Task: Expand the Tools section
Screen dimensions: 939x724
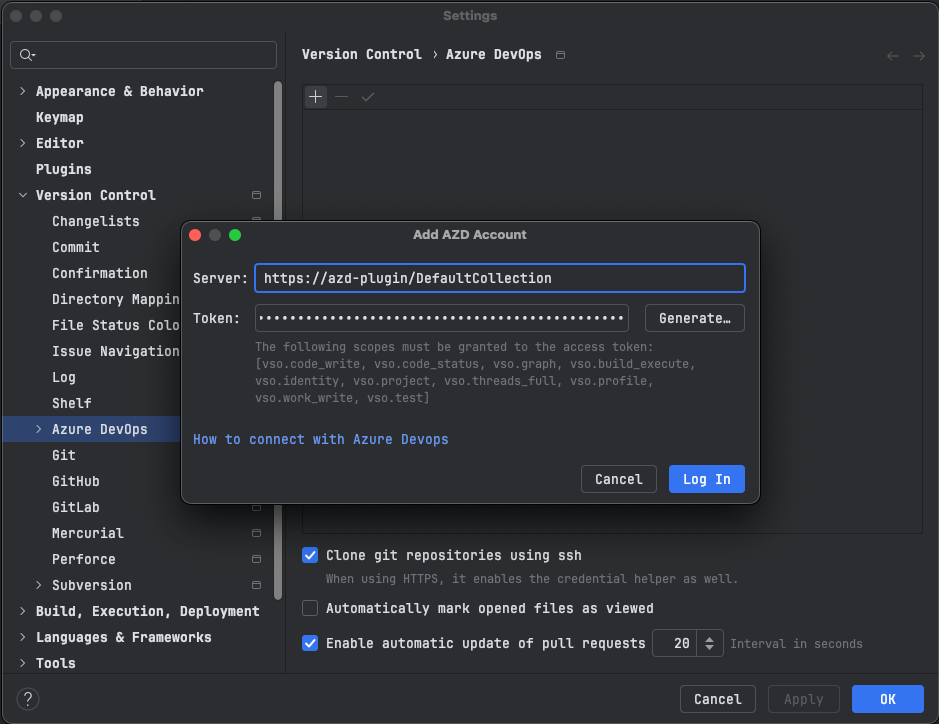Action: (23, 663)
